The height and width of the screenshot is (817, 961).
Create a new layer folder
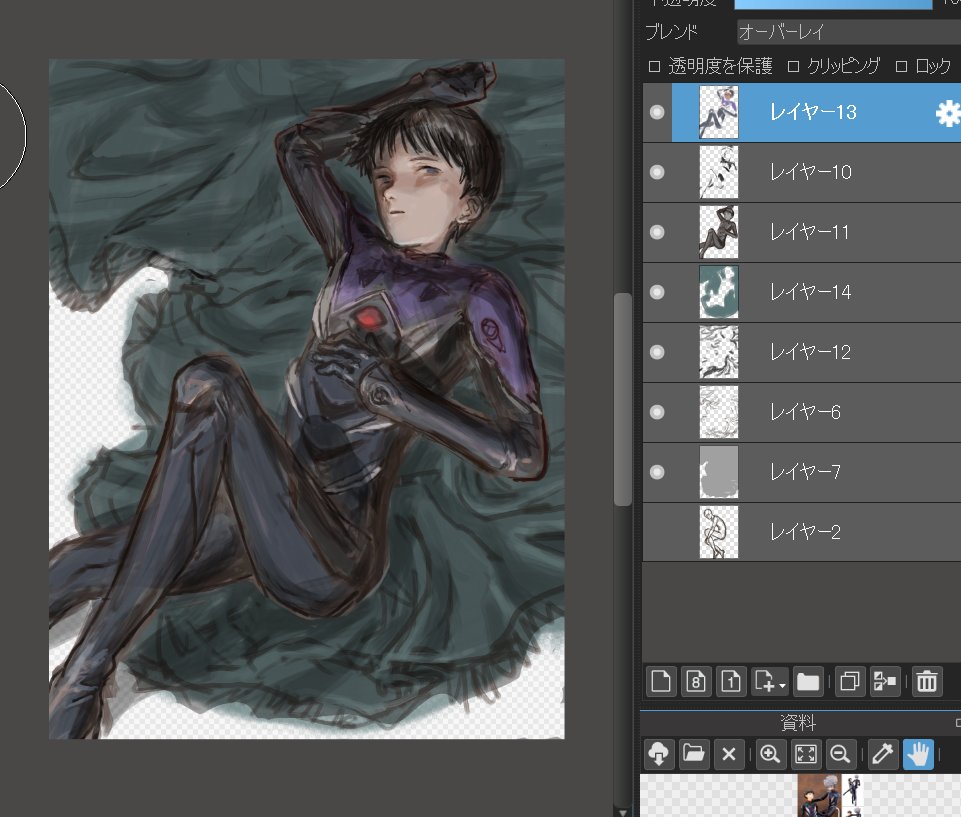tap(808, 681)
